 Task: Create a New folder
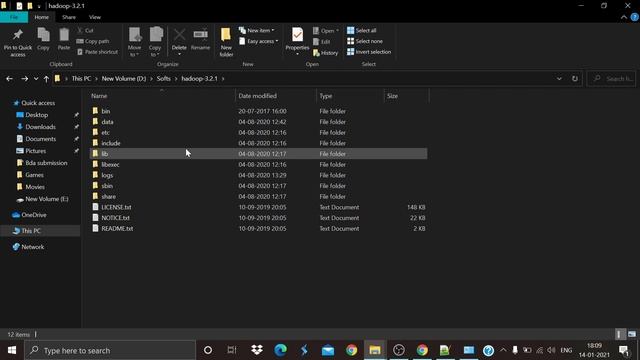226,42
